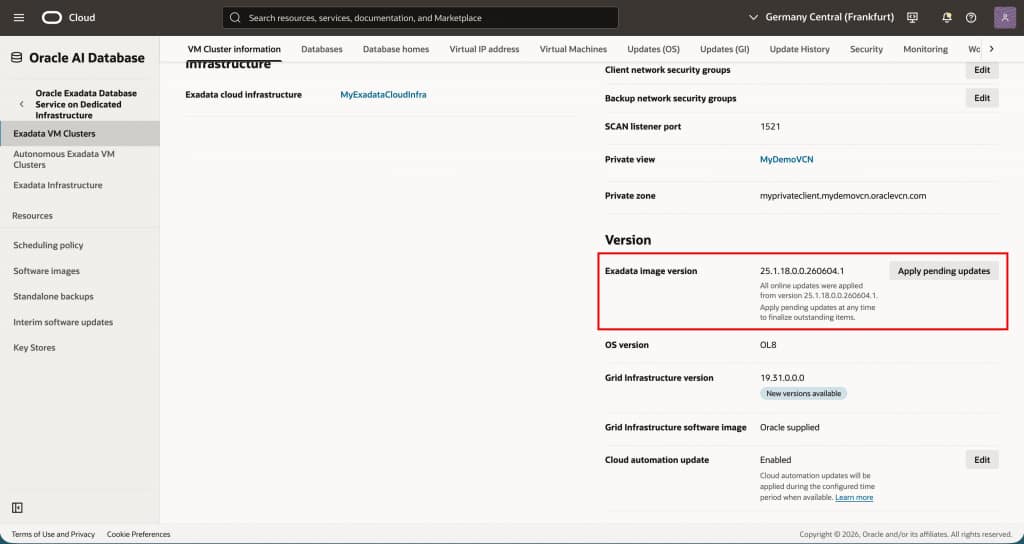Click the Oracle supplied value
Viewport: 1024px width, 544px height.
[790, 428]
